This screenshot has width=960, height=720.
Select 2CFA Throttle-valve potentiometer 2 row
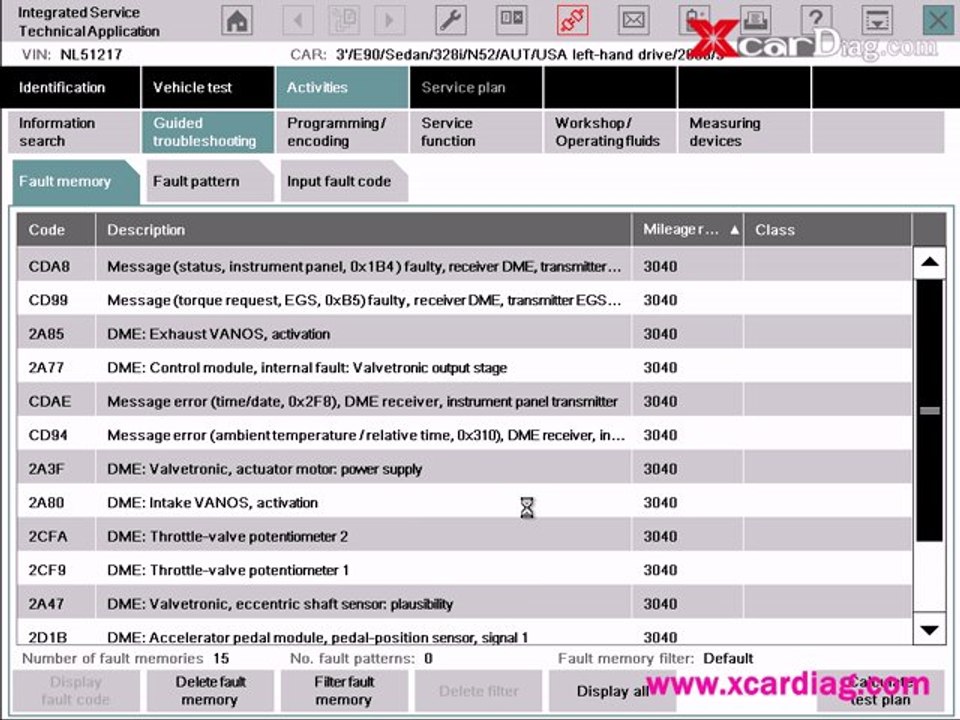coord(464,536)
